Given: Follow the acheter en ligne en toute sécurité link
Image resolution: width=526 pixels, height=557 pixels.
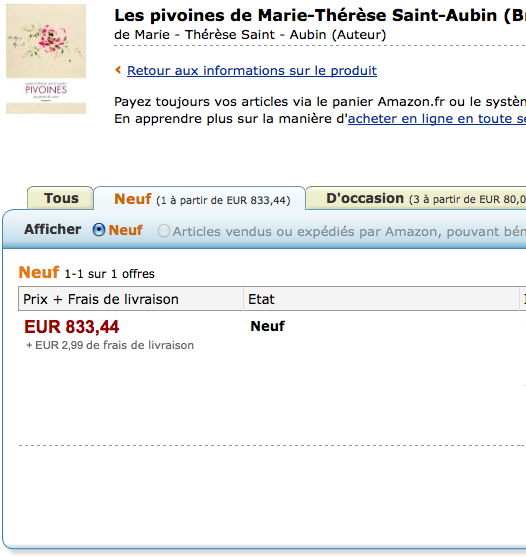Looking at the screenshot, I should click(436, 119).
